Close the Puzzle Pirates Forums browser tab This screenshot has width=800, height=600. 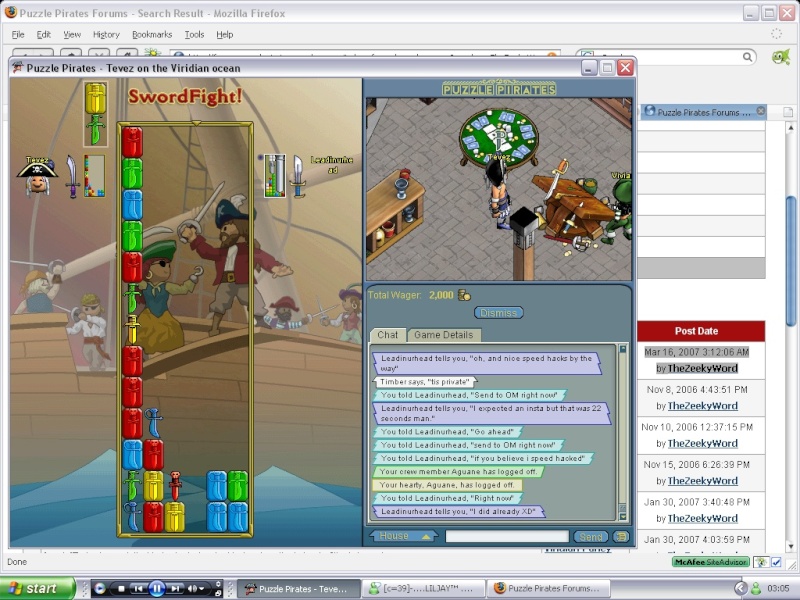click(x=760, y=111)
